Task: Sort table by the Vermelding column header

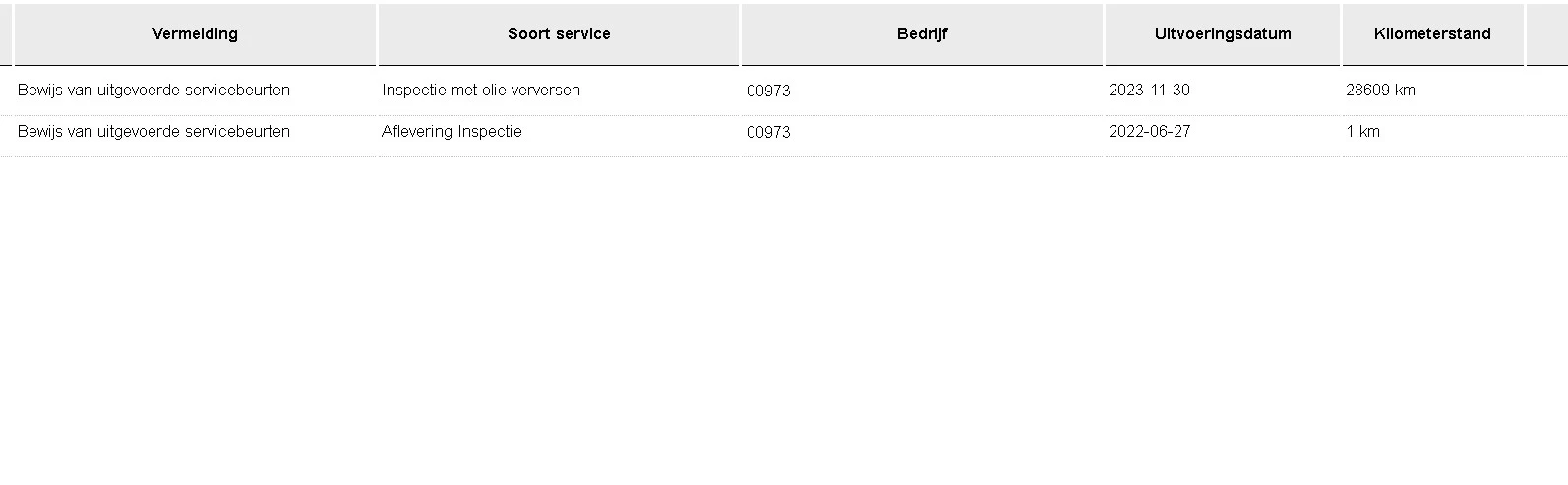Action: click(x=195, y=34)
